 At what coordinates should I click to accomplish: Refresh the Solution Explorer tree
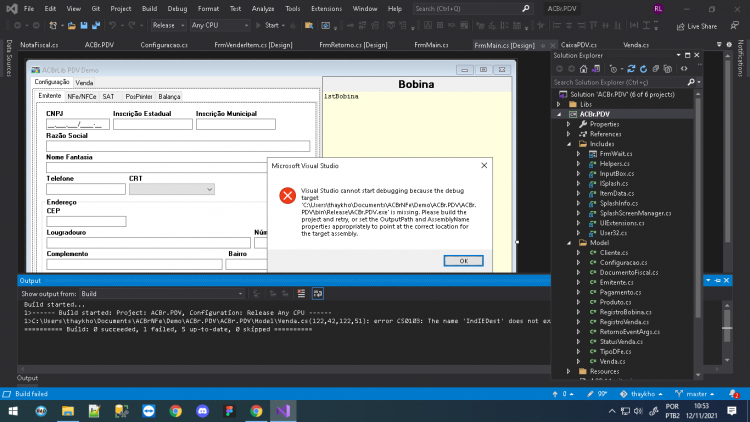pos(643,69)
